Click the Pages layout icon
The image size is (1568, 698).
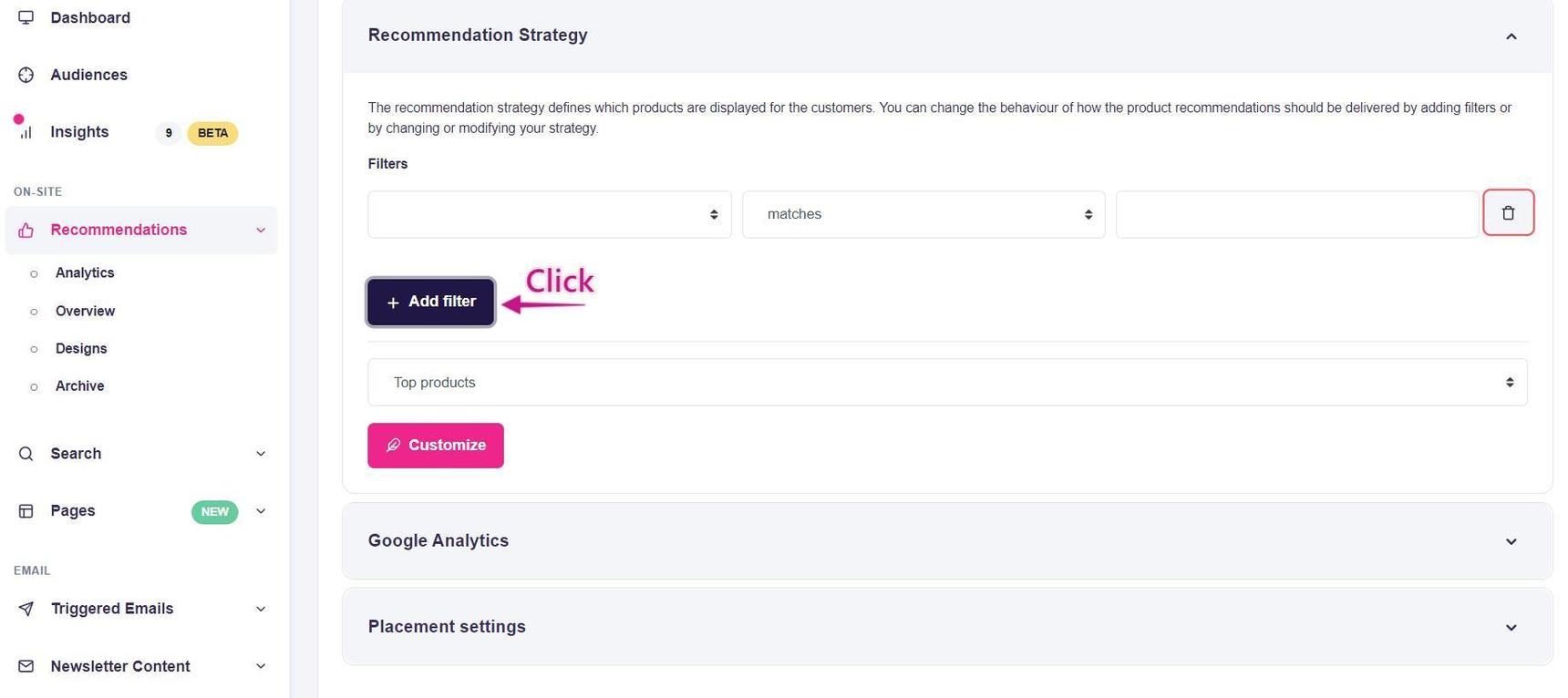26,511
